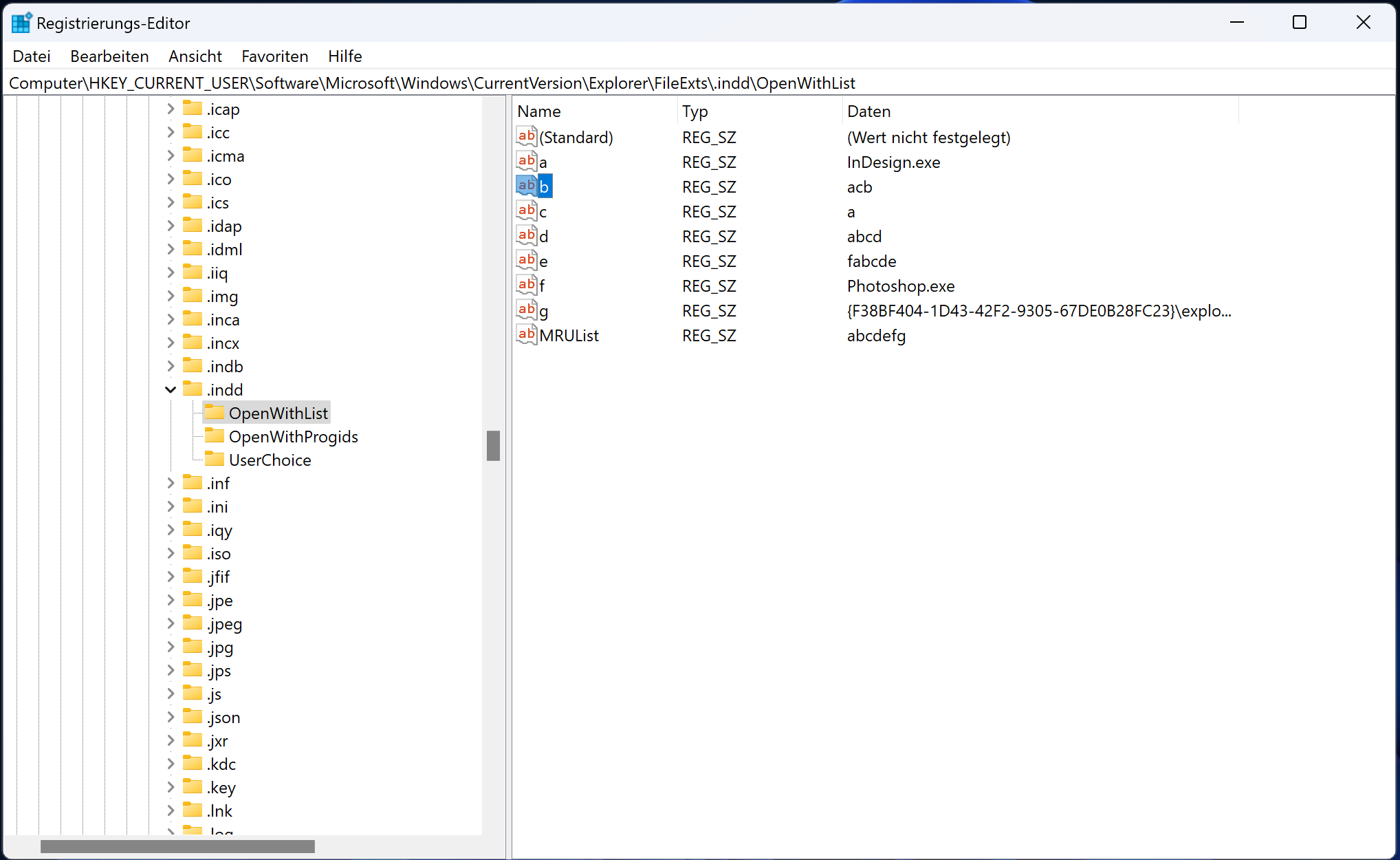Click the ab icon beside value "a"
Viewport: 1400px width, 860px height.
coord(527,160)
